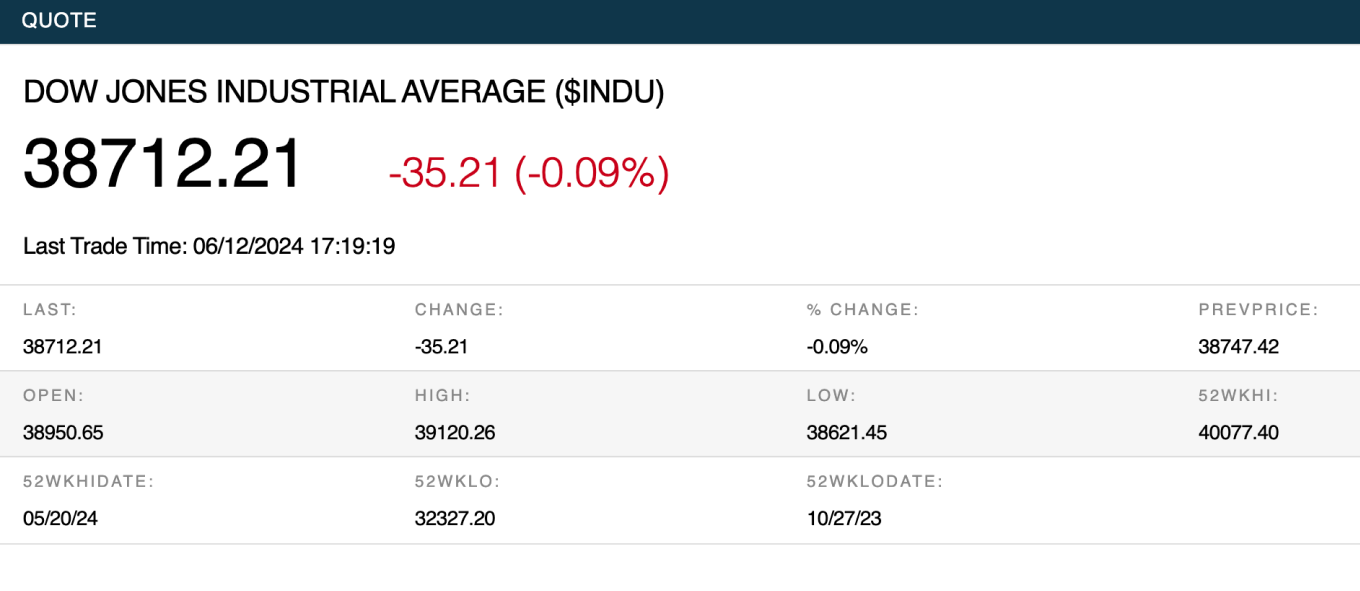Select the Dow Jones Industrial Average ($INDU) heading
Screen dimensions: 1360x591
[x=343, y=92]
